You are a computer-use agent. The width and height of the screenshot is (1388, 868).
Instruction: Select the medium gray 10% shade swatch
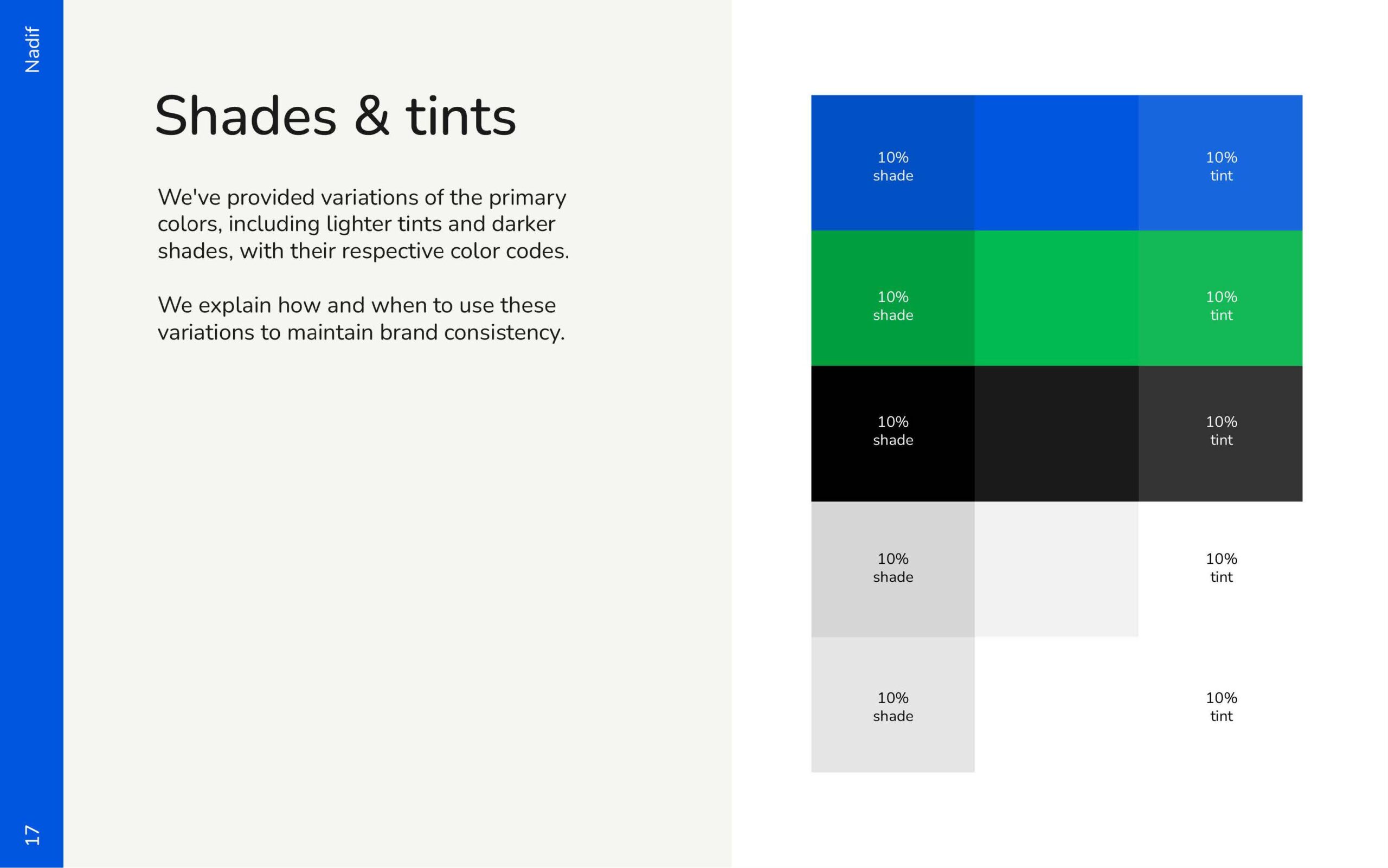point(892,569)
